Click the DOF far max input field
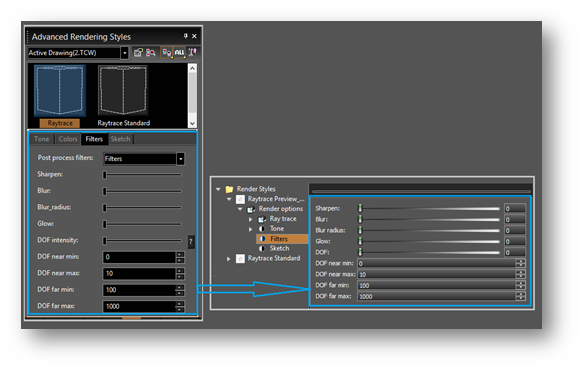Viewport: 584px width, 371px height. tap(139, 306)
